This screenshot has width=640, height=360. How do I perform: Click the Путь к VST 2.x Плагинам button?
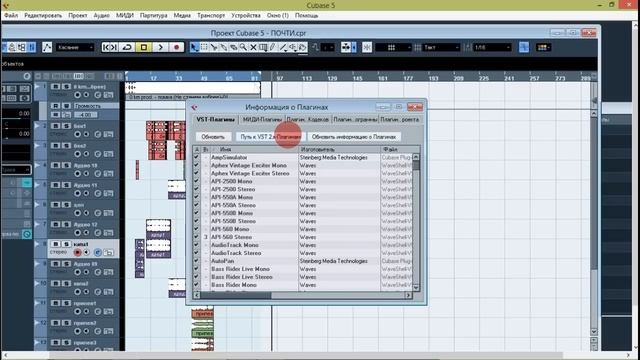[271, 137]
